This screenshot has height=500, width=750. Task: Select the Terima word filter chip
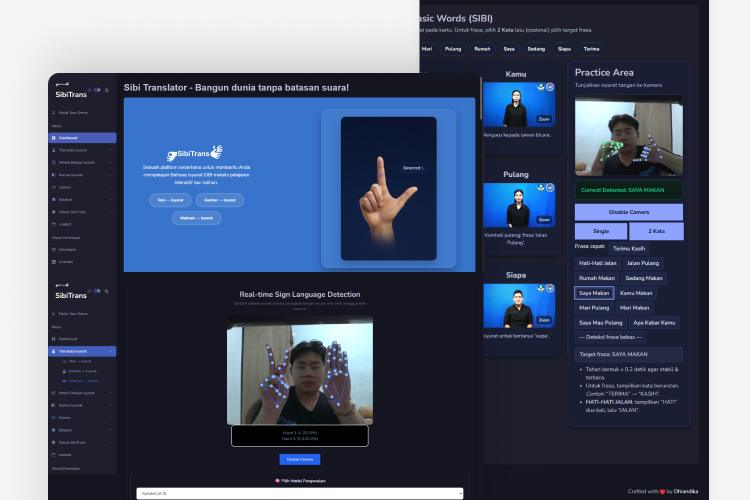pos(592,49)
